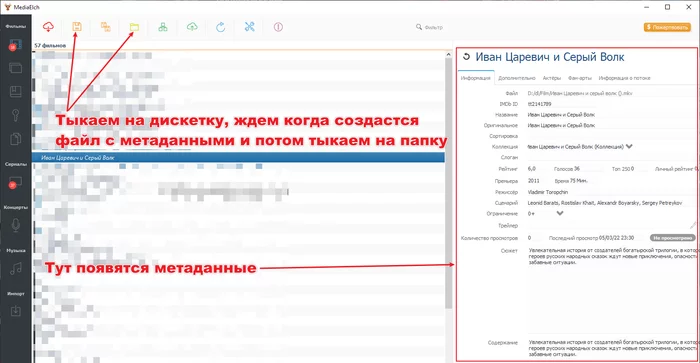Image resolution: width=700 pixels, height=363 pixels.
Task: Click the blue circular reload icon
Action: coord(221,27)
